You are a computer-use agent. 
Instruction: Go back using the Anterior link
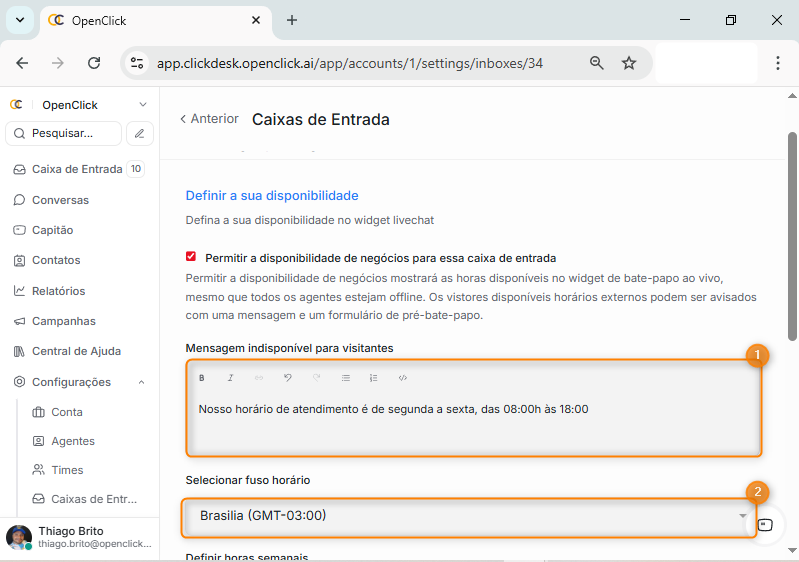tap(209, 119)
